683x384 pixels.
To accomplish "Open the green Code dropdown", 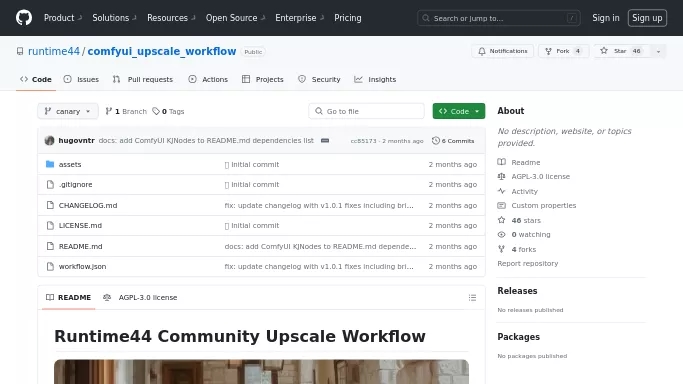I will click(459, 111).
